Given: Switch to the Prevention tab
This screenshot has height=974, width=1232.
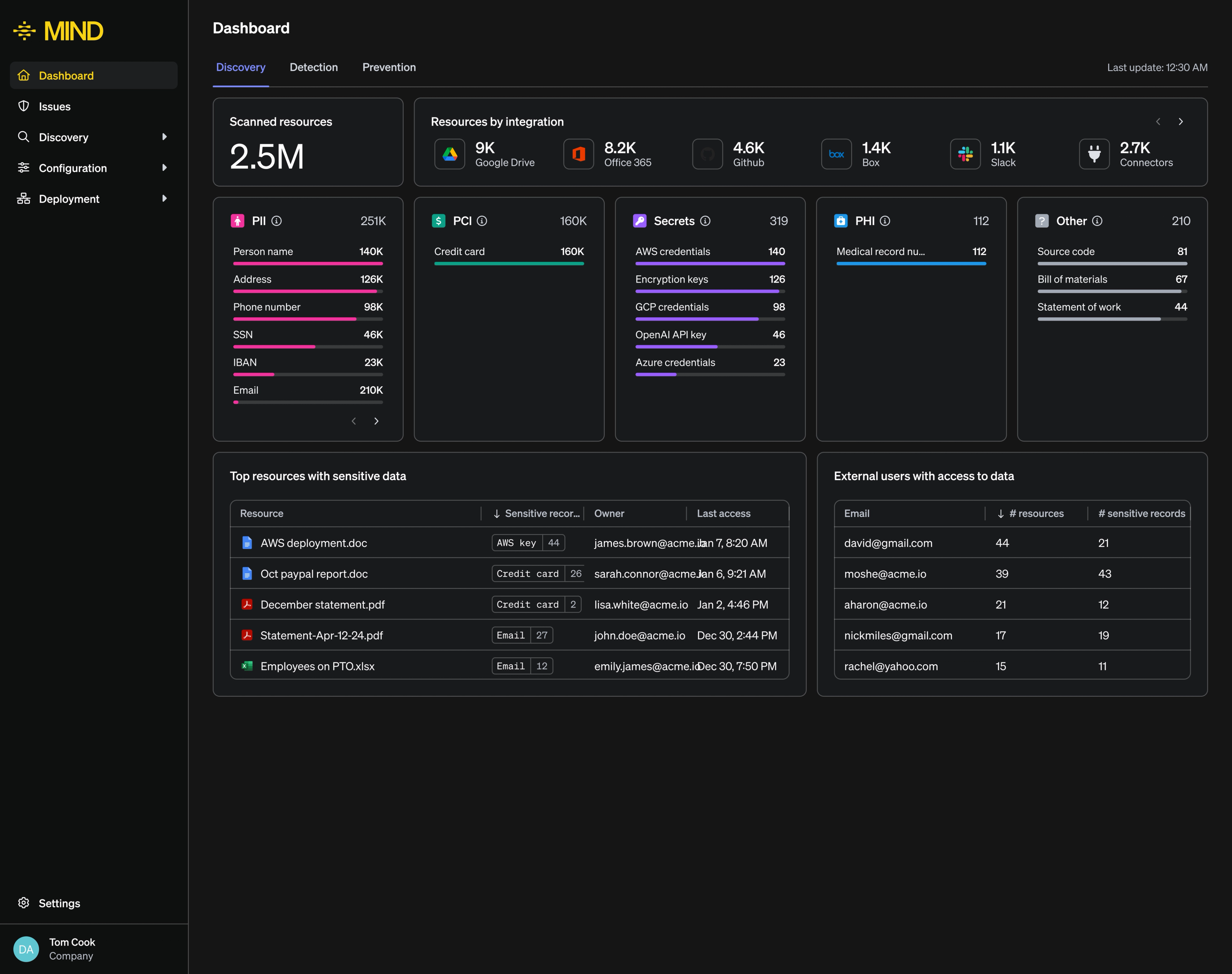Looking at the screenshot, I should pyautogui.click(x=389, y=67).
